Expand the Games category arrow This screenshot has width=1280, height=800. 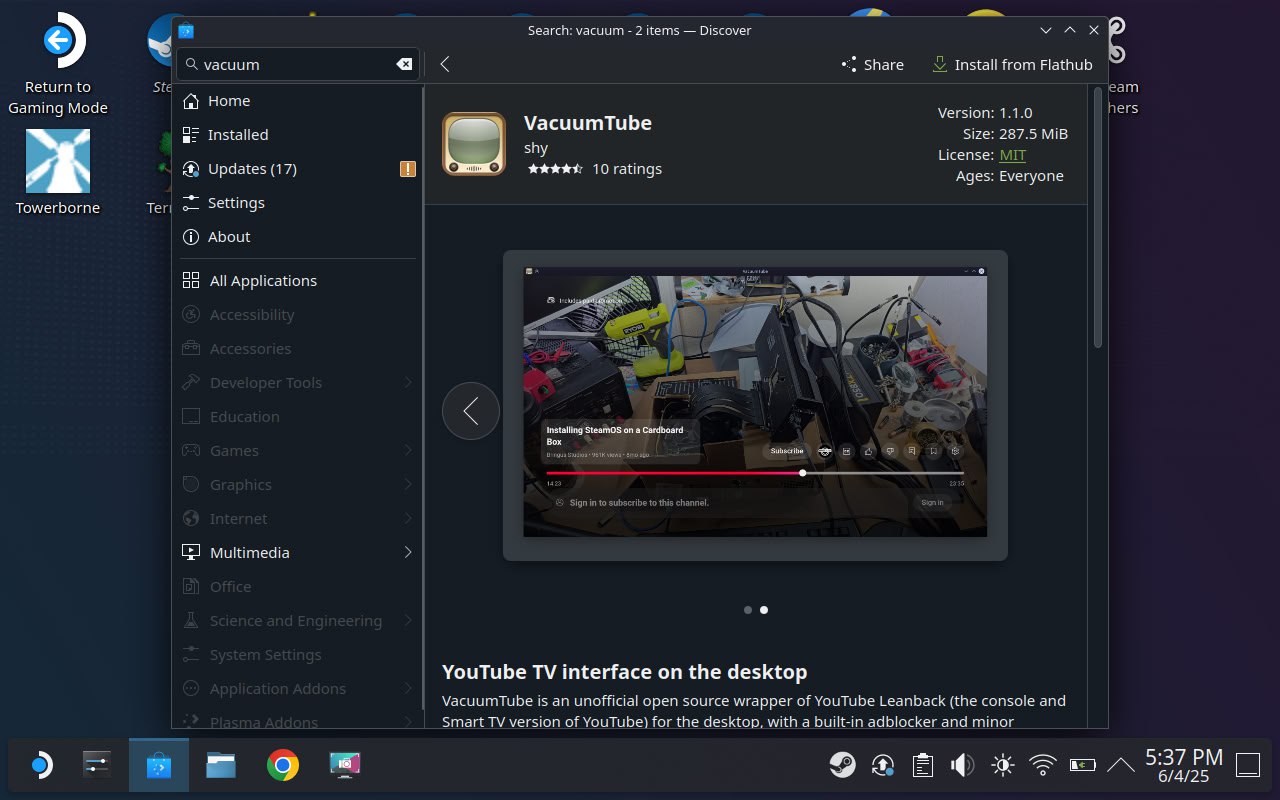coord(408,451)
